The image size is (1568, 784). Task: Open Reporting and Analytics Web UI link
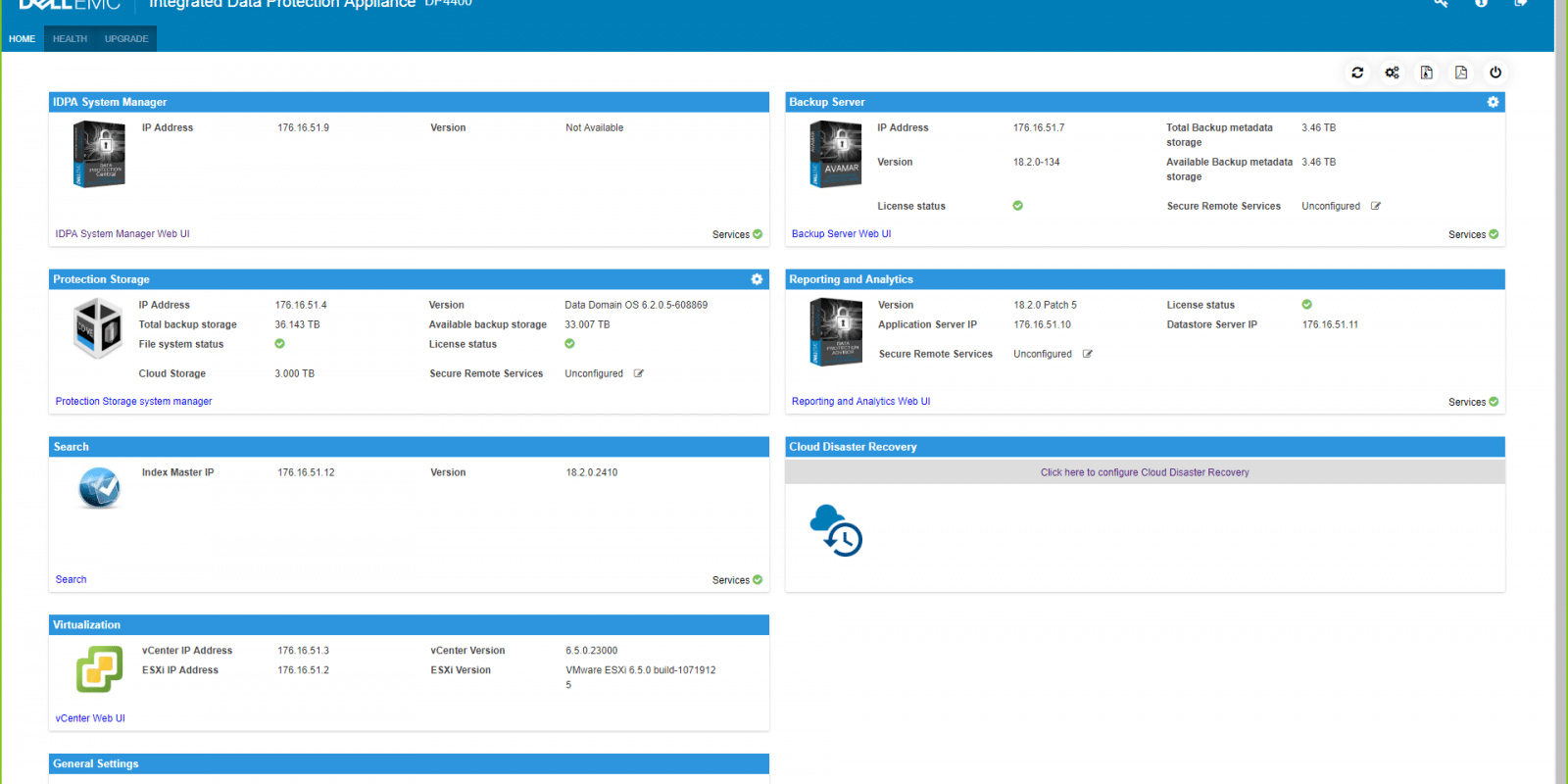[x=861, y=402]
